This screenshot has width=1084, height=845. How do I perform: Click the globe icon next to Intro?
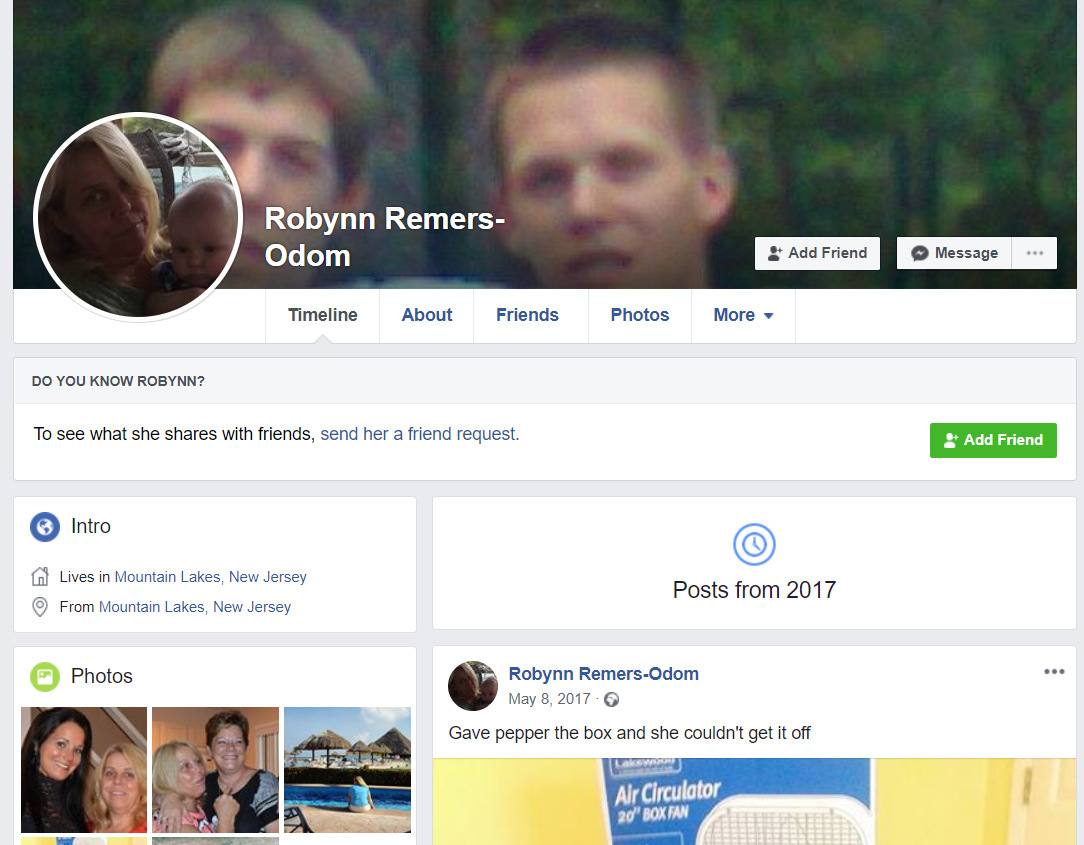[45, 527]
